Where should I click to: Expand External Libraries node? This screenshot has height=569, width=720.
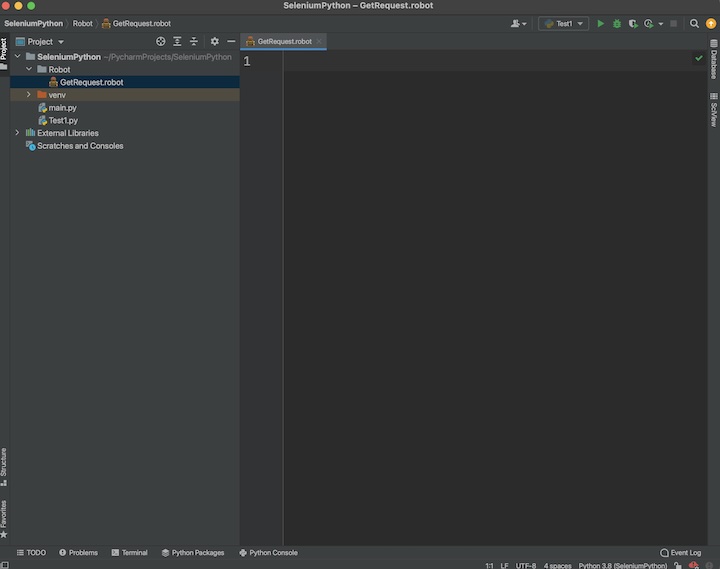17,133
